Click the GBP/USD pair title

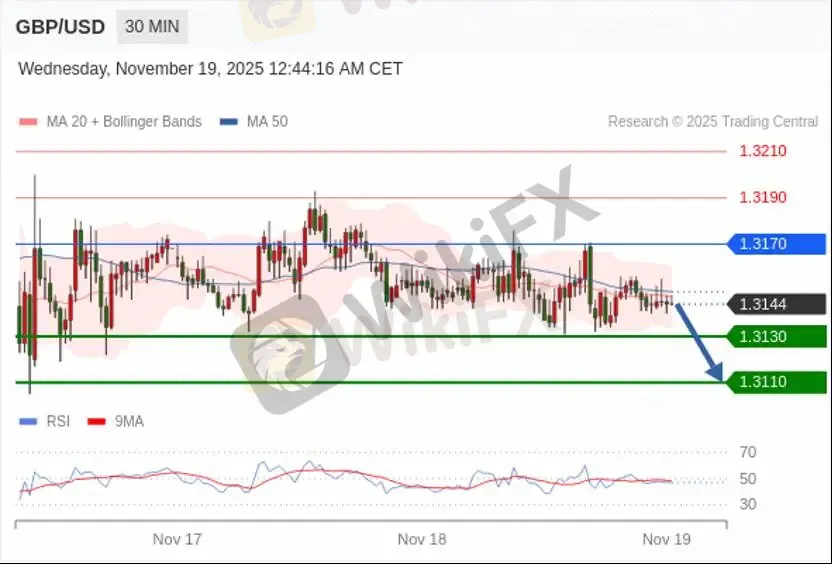(60, 27)
